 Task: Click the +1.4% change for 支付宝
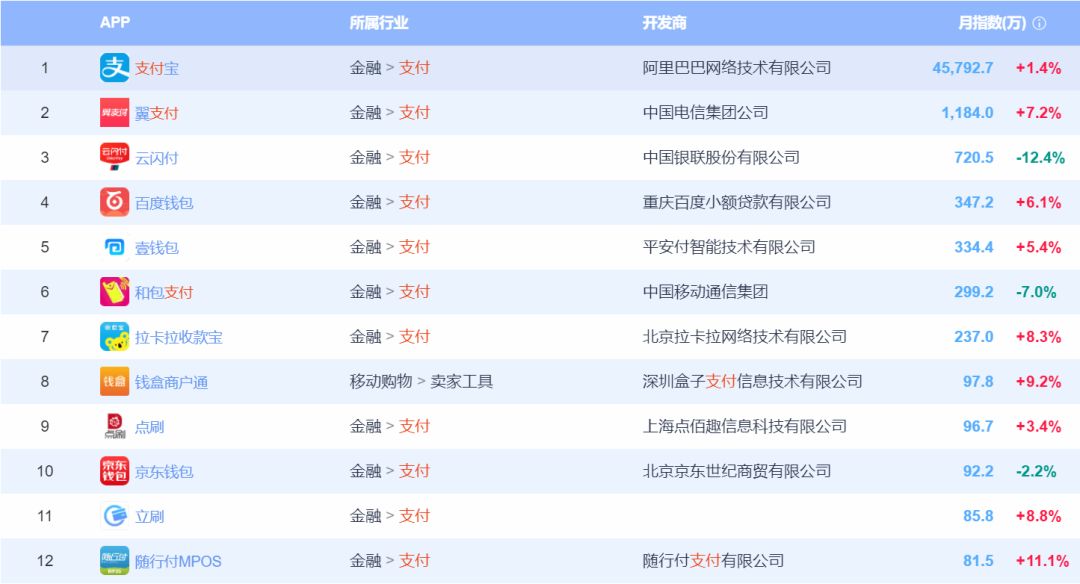tap(1039, 67)
